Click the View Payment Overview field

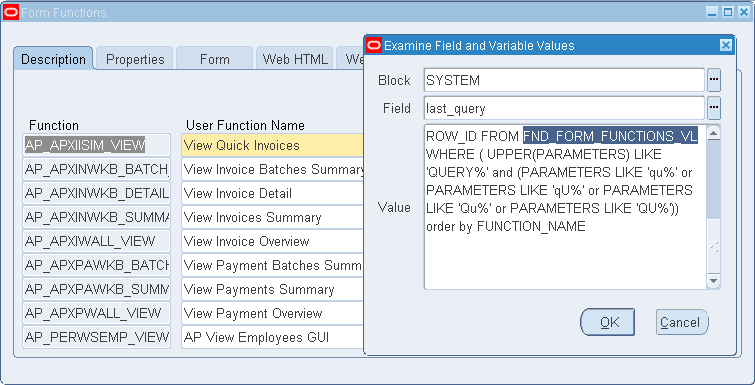coord(273,313)
